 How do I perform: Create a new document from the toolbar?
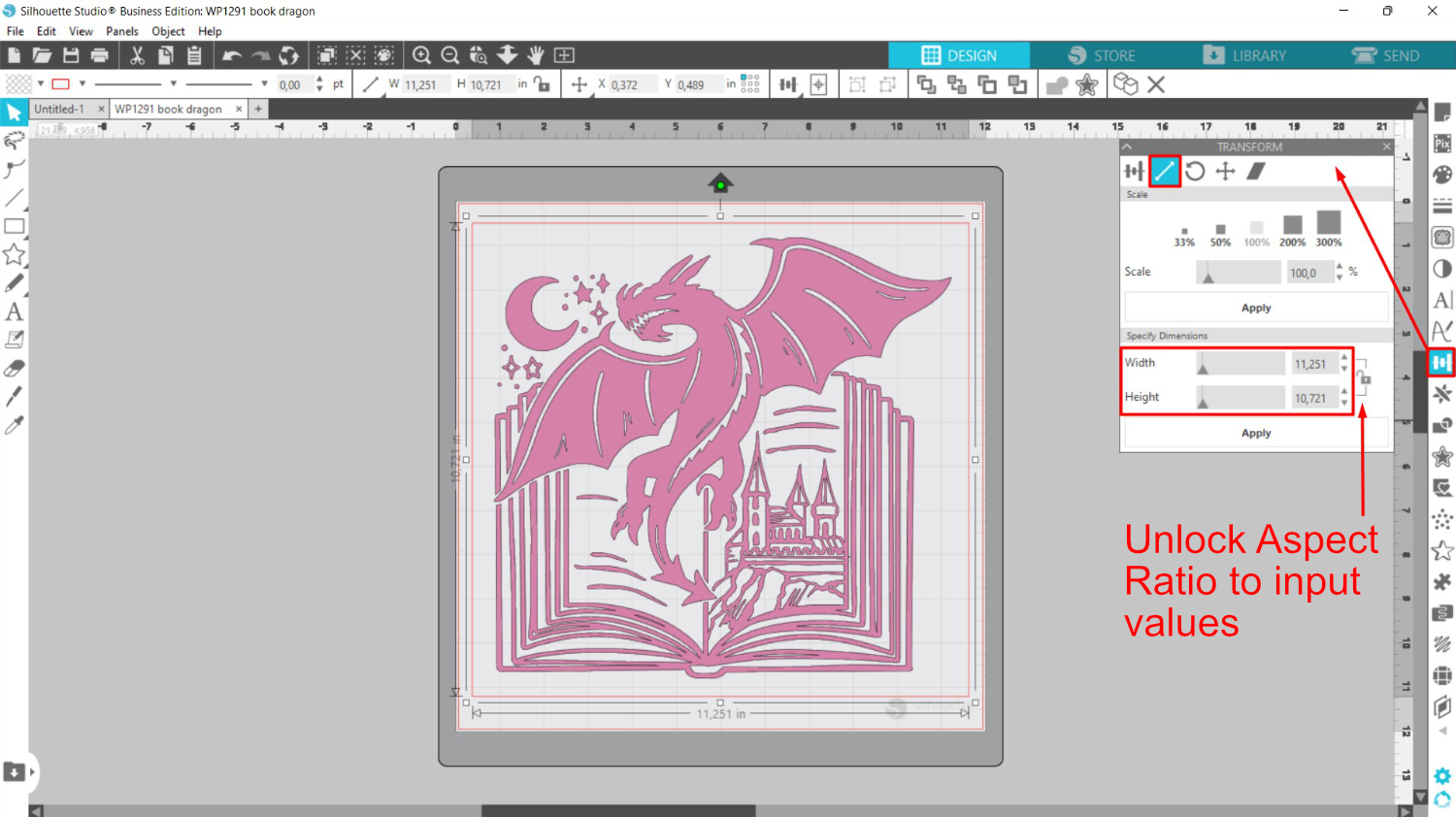click(x=14, y=55)
